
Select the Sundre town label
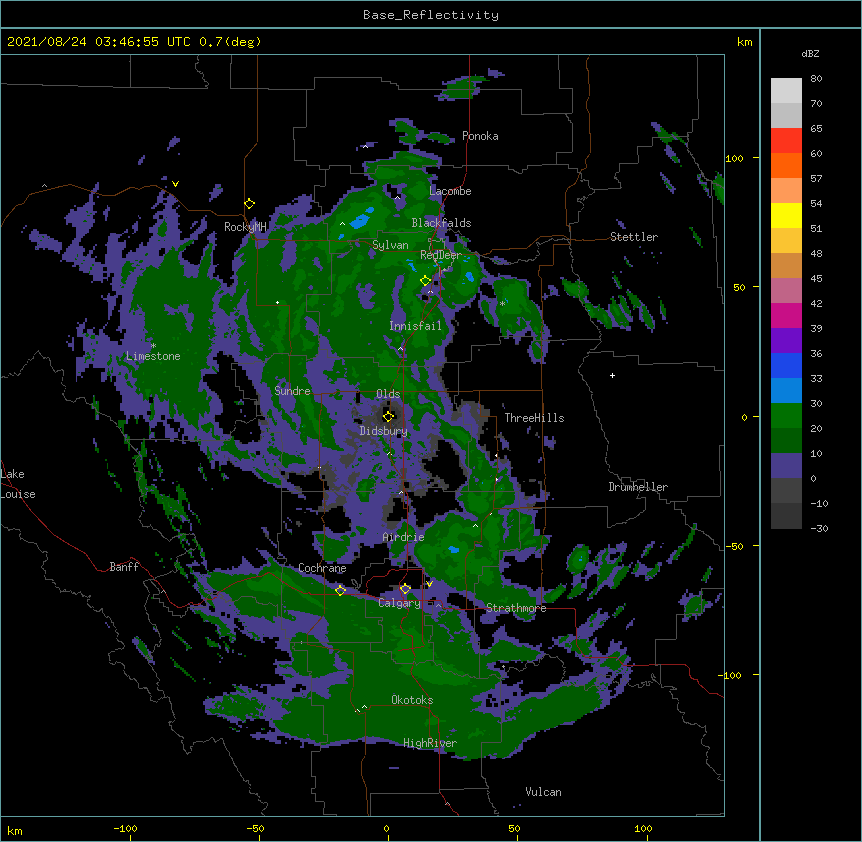[292, 391]
